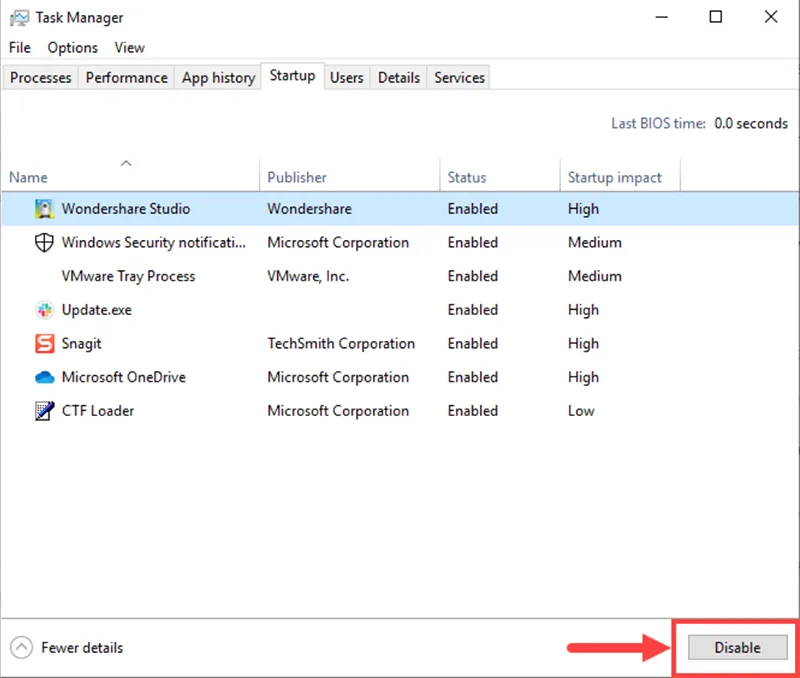Select the VMware Tray Process row
The image size is (800, 678).
[128, 276]
